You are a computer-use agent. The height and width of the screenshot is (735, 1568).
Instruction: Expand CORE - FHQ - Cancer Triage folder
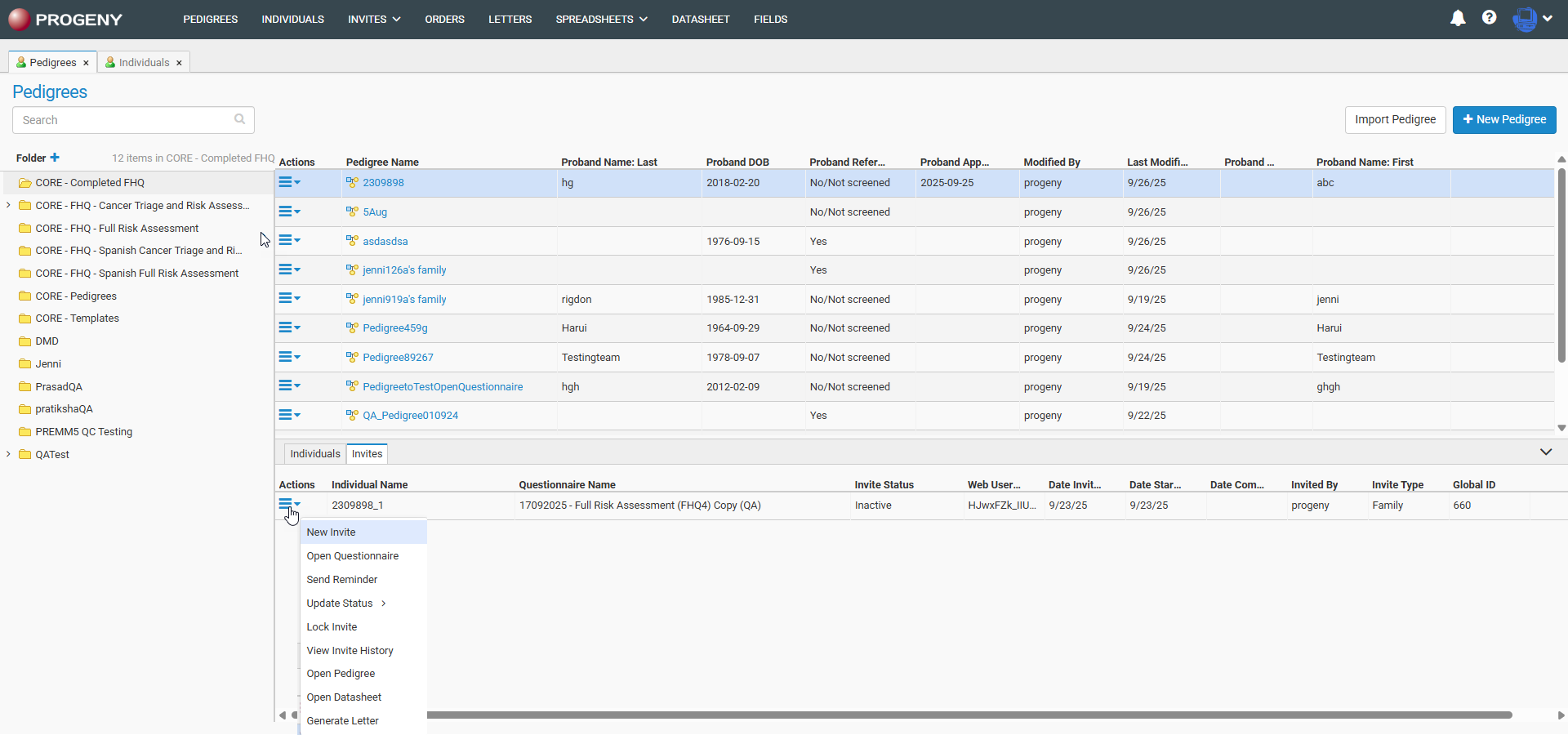[x=8, y=206]
